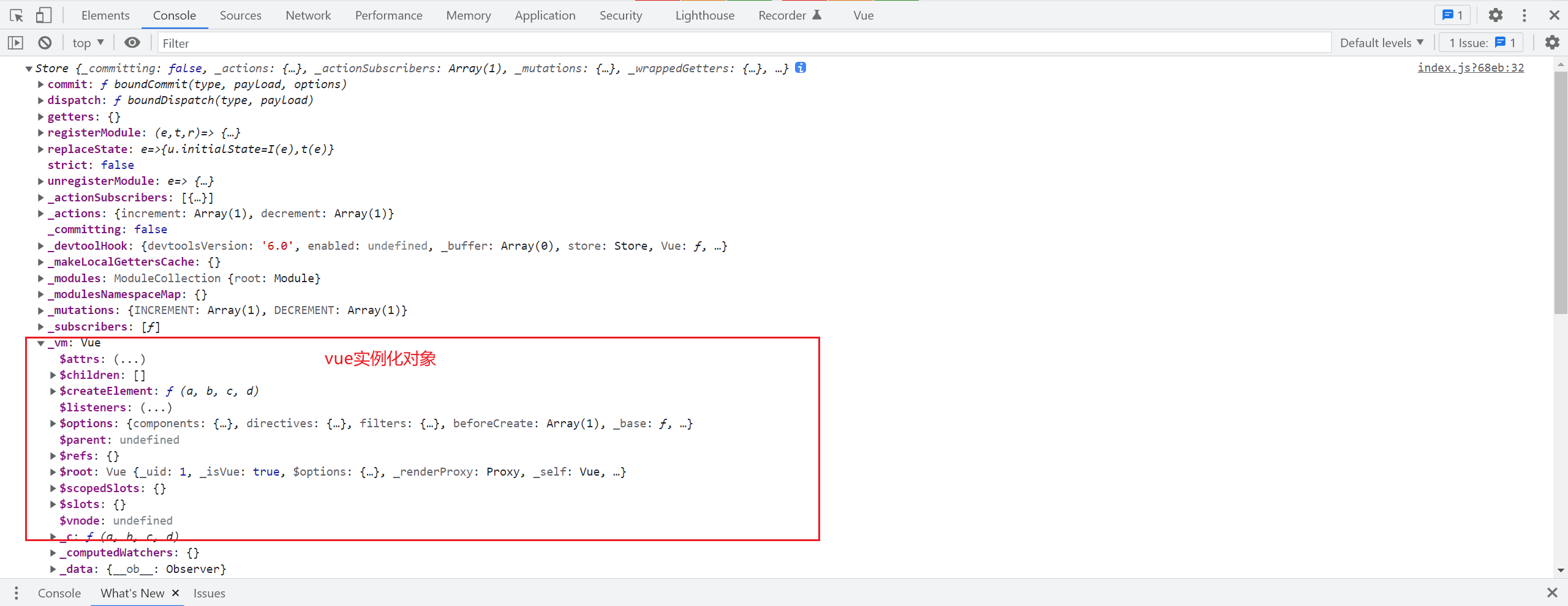The width and height of the screenshot is (1568, 606).
Task: Expand the $createElement function
Action: coord(53,391)
